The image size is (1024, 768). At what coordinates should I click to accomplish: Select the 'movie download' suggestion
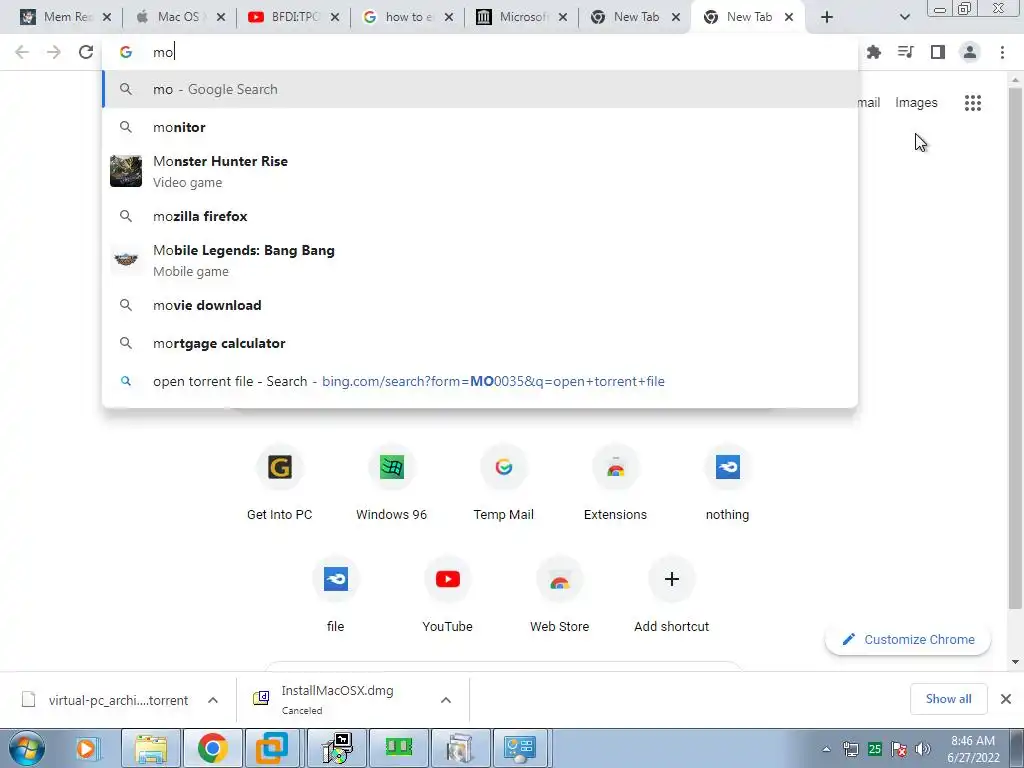480,305
